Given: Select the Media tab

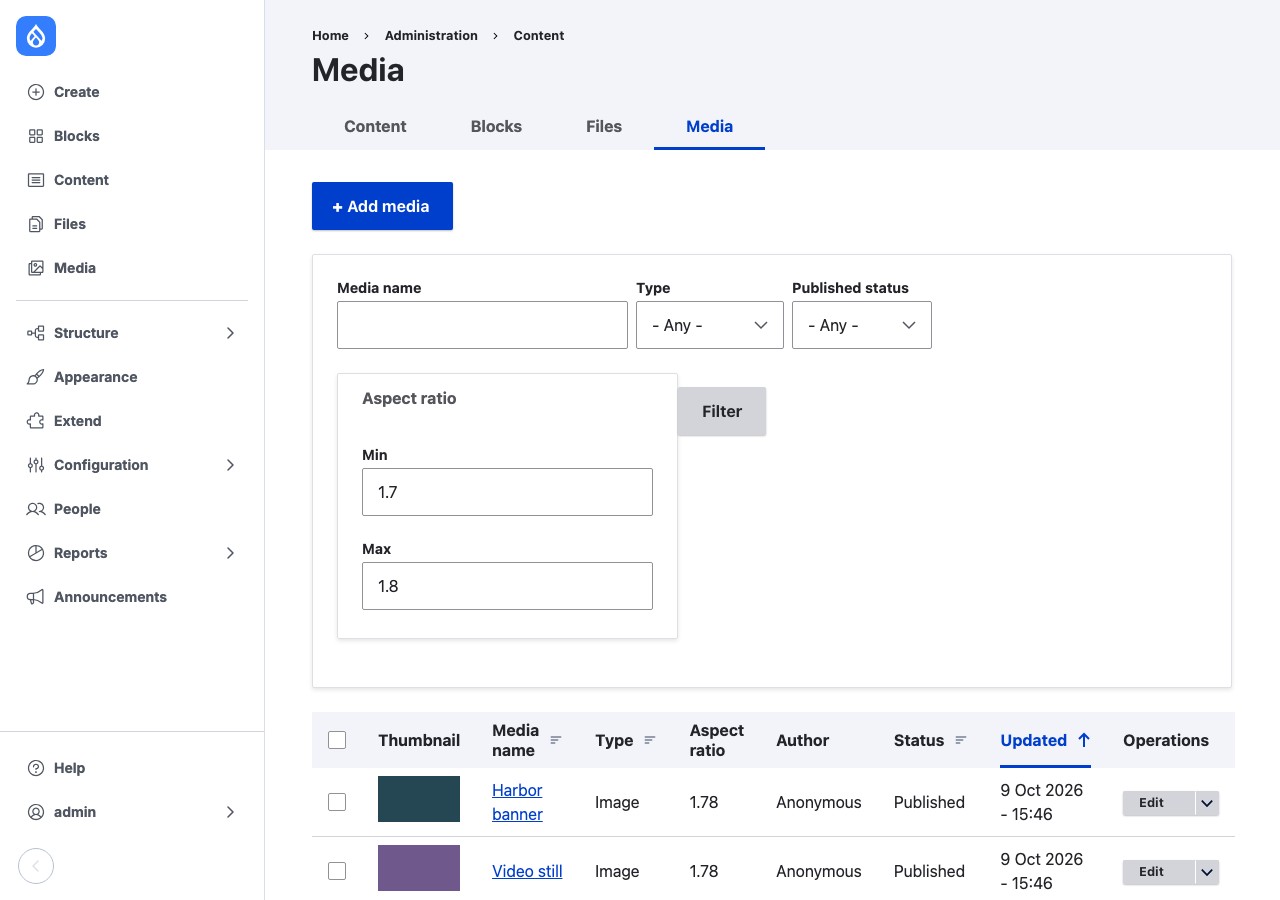Looking at the screenshot, I should (709, 126).
